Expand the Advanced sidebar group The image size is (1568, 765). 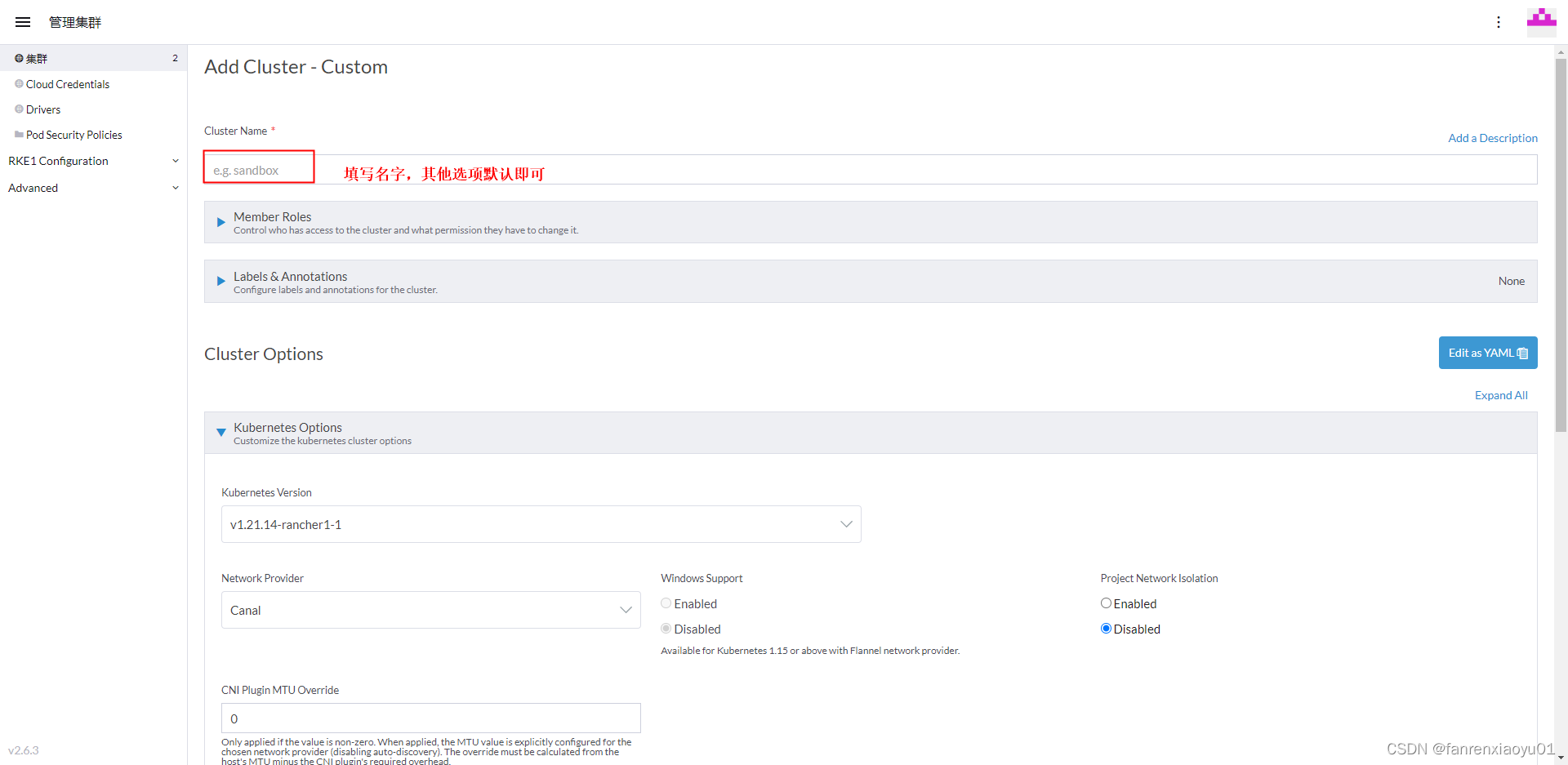tap(93, 188)
